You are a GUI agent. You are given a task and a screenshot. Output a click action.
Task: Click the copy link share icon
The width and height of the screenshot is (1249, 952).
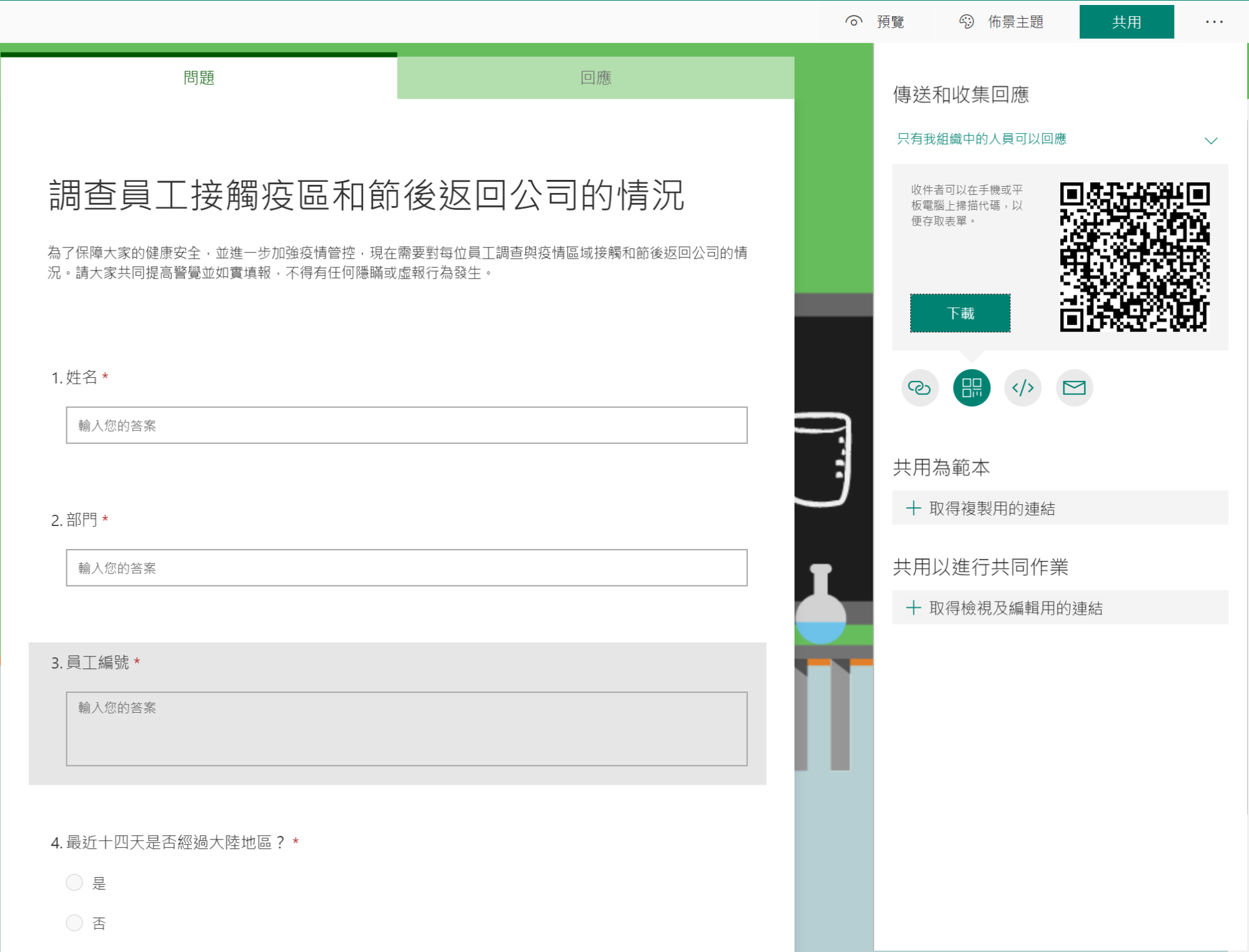(919, 388)
